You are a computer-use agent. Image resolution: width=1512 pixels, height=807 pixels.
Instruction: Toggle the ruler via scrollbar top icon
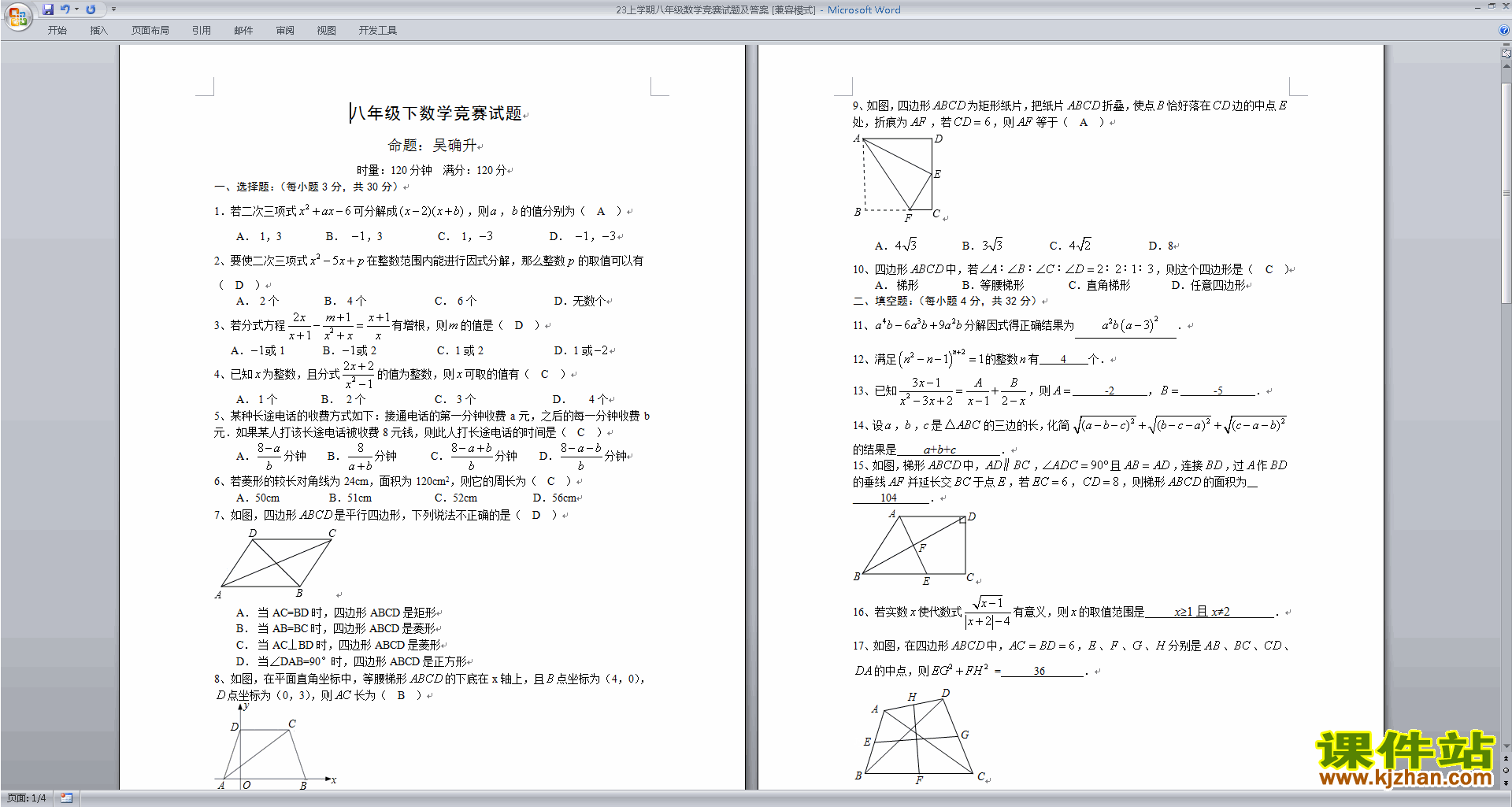pos(1506,54)
